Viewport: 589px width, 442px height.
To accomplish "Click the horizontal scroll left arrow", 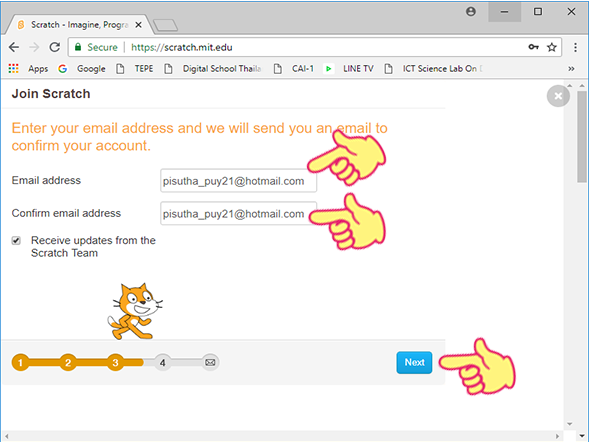I will coord(6,436).
